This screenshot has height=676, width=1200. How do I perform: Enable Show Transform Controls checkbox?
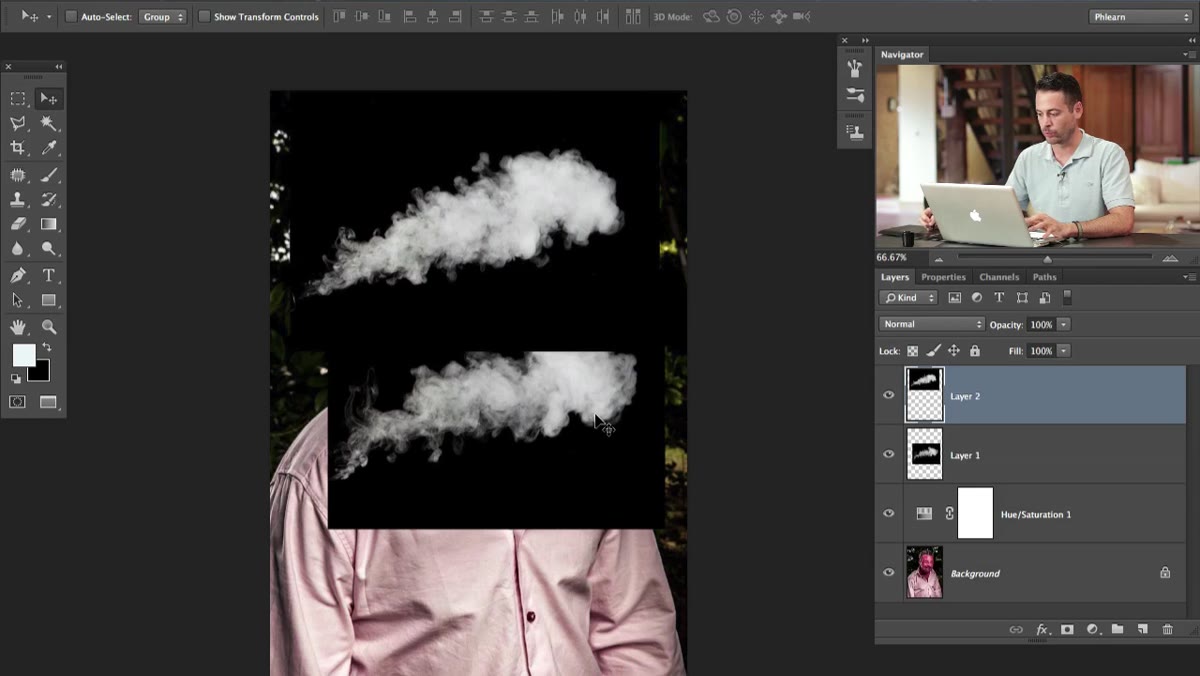(204, 17)
